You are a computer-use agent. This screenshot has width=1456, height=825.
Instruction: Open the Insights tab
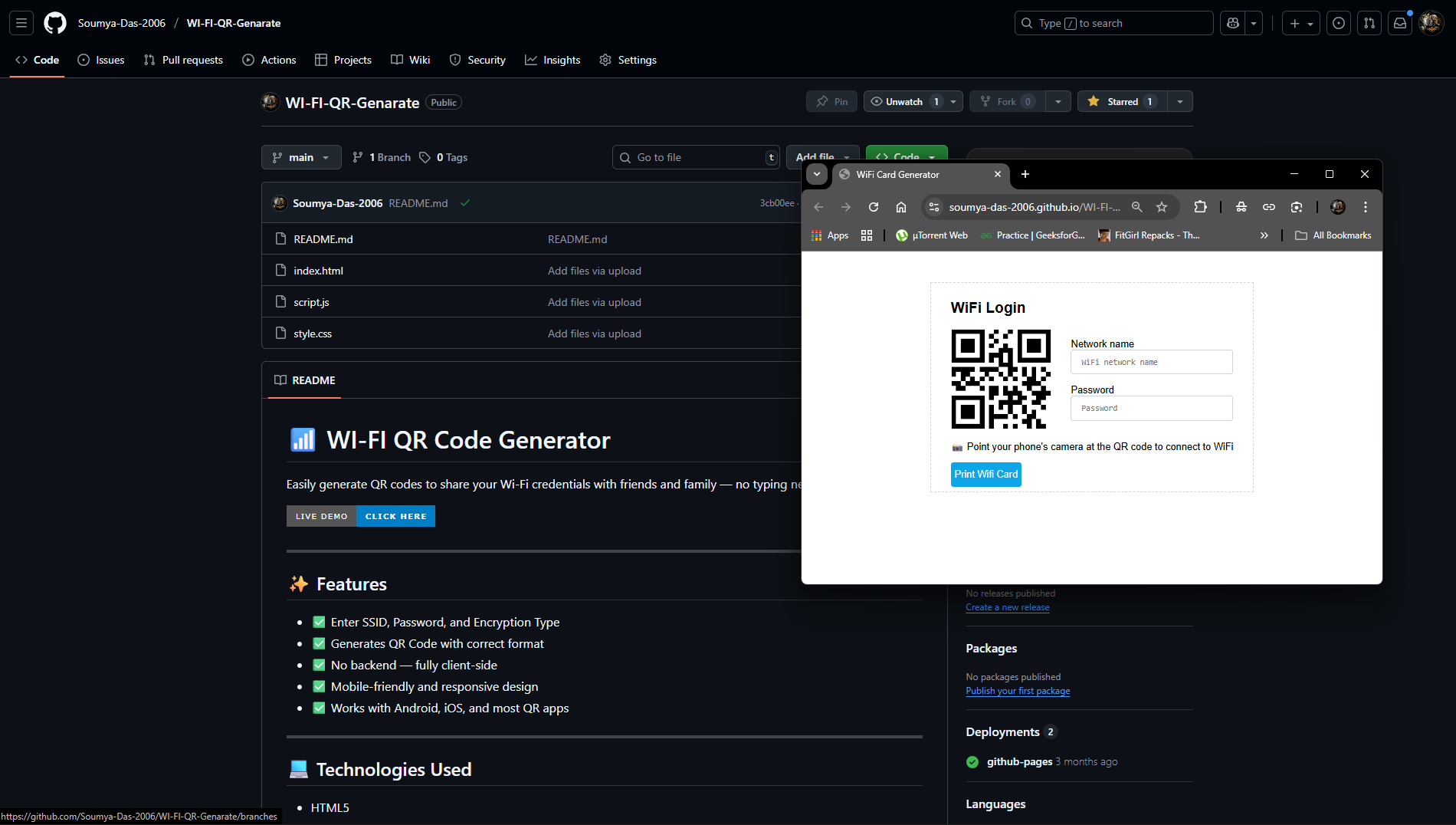tap(553, 60)
